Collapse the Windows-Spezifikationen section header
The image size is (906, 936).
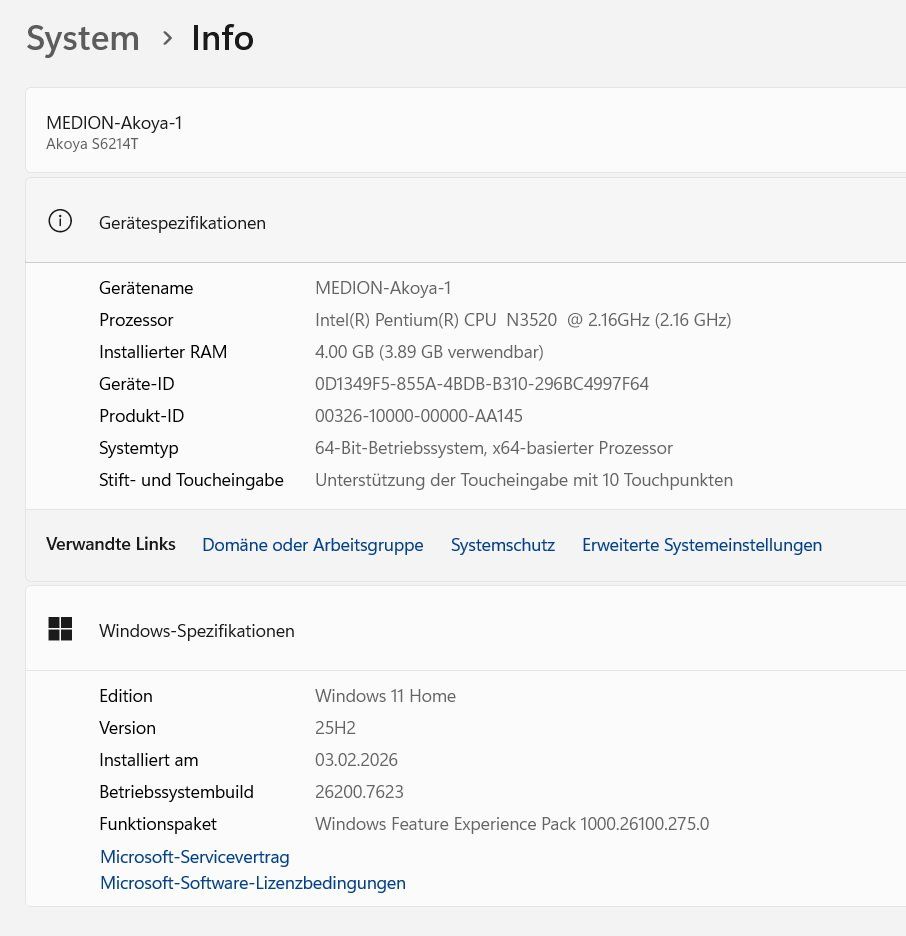point(466,629)
